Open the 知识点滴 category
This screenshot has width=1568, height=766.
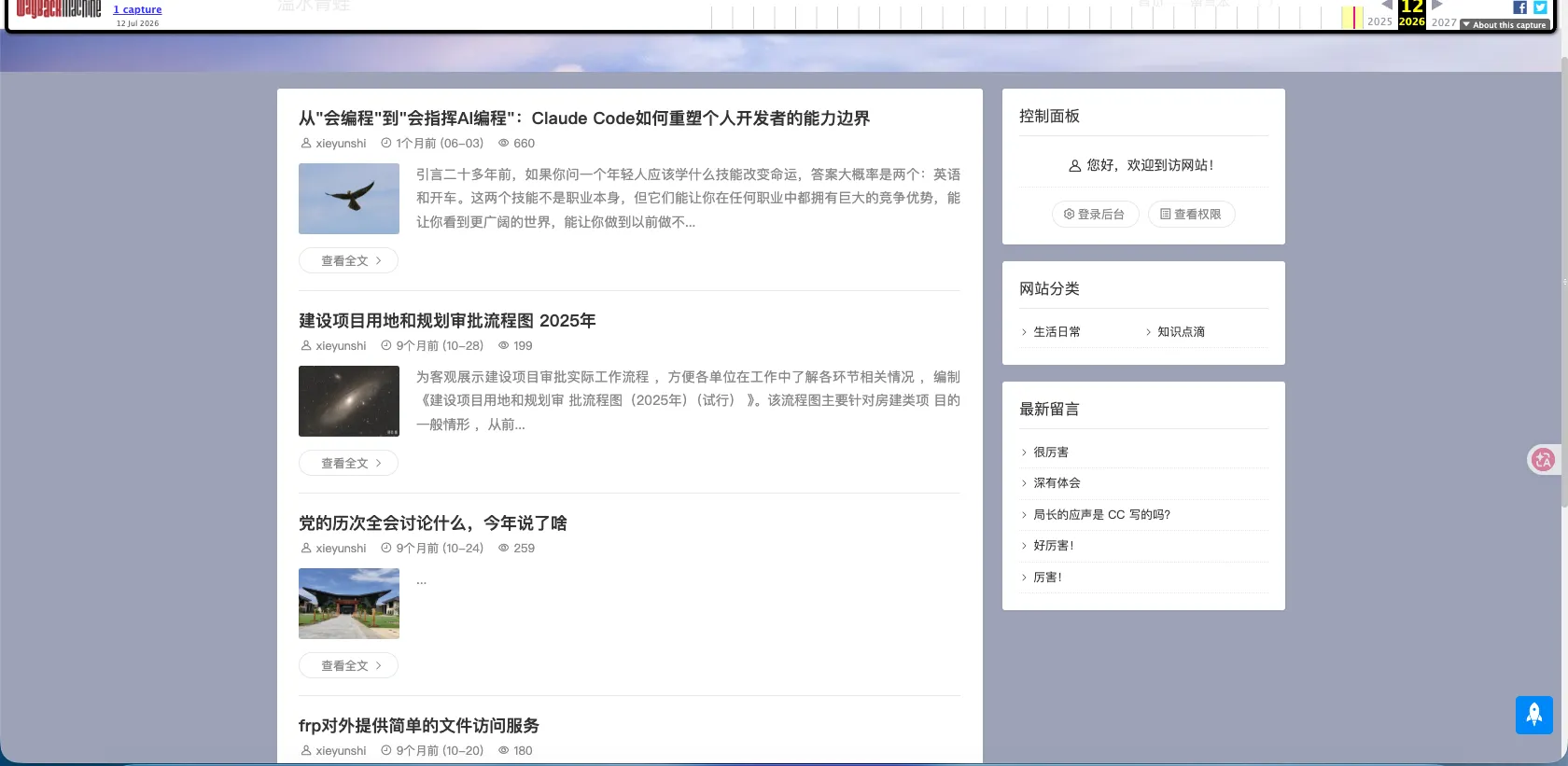[1181, 332]
